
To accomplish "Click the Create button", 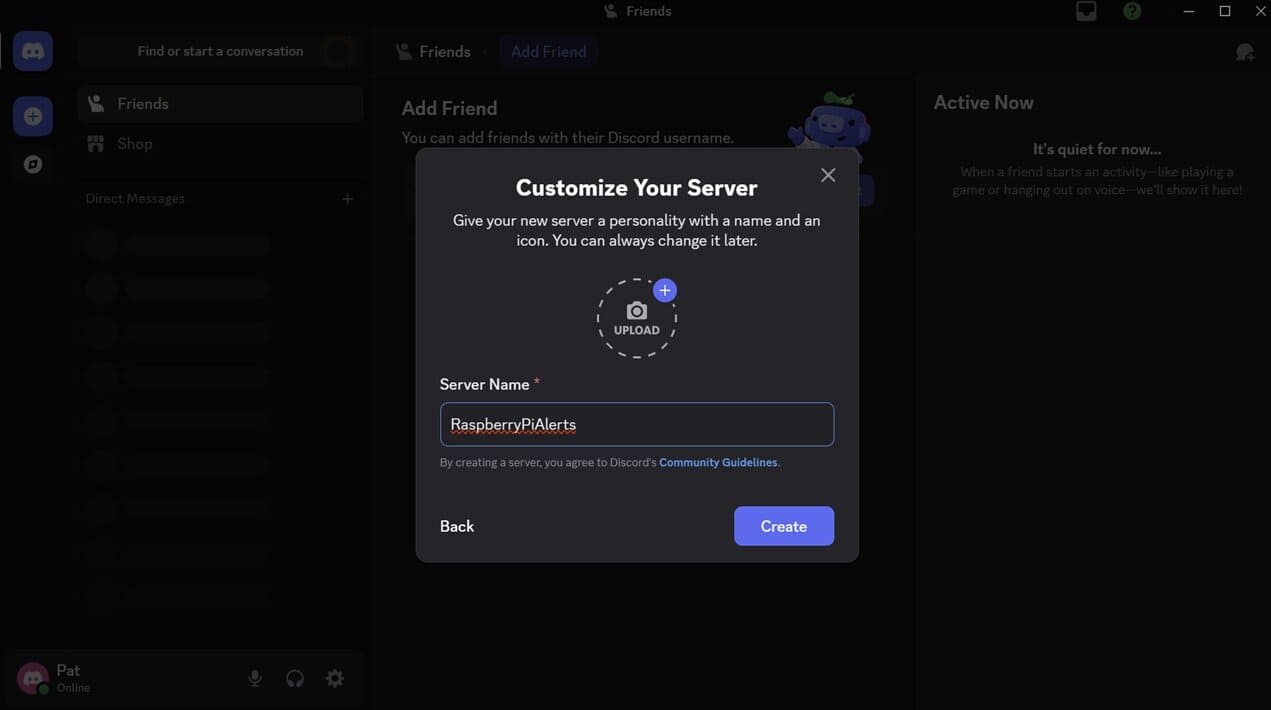I will click(x=784, y=526).
